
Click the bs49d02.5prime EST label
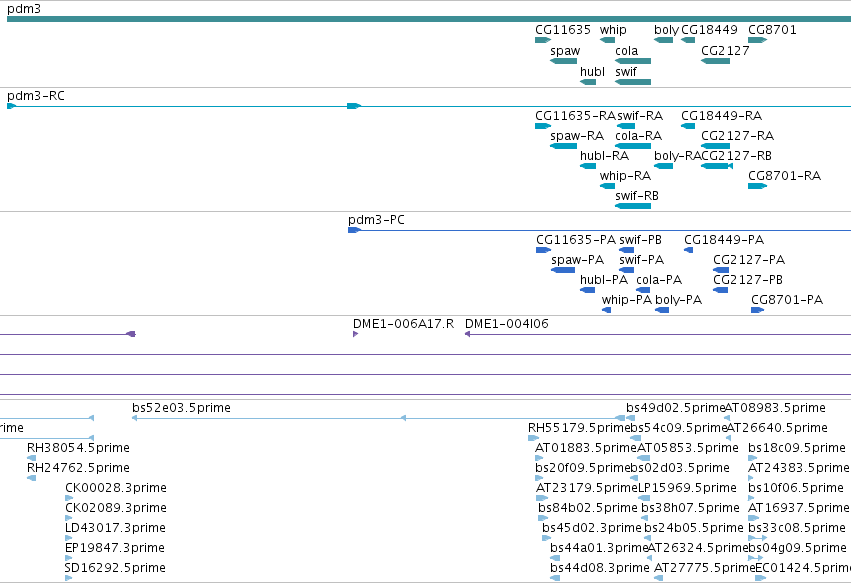click(x=676, y=408)
